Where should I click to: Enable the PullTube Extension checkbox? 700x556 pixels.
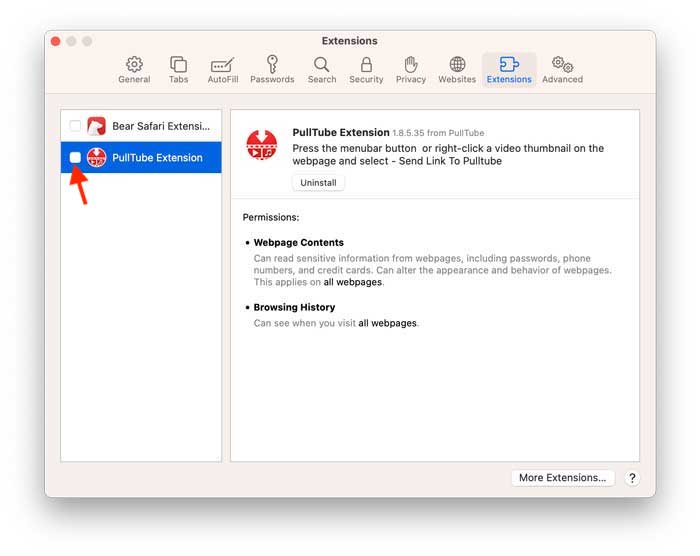click(76, 158)
